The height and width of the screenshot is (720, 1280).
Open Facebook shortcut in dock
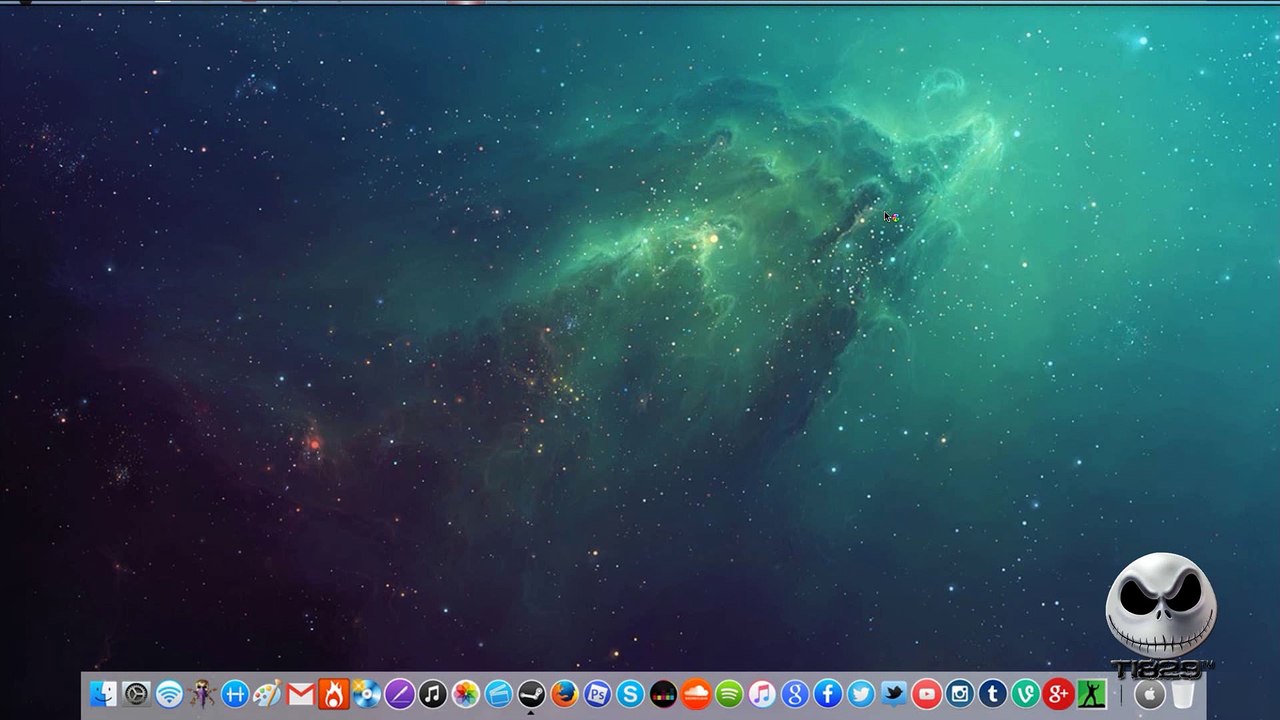coord(828,693)
